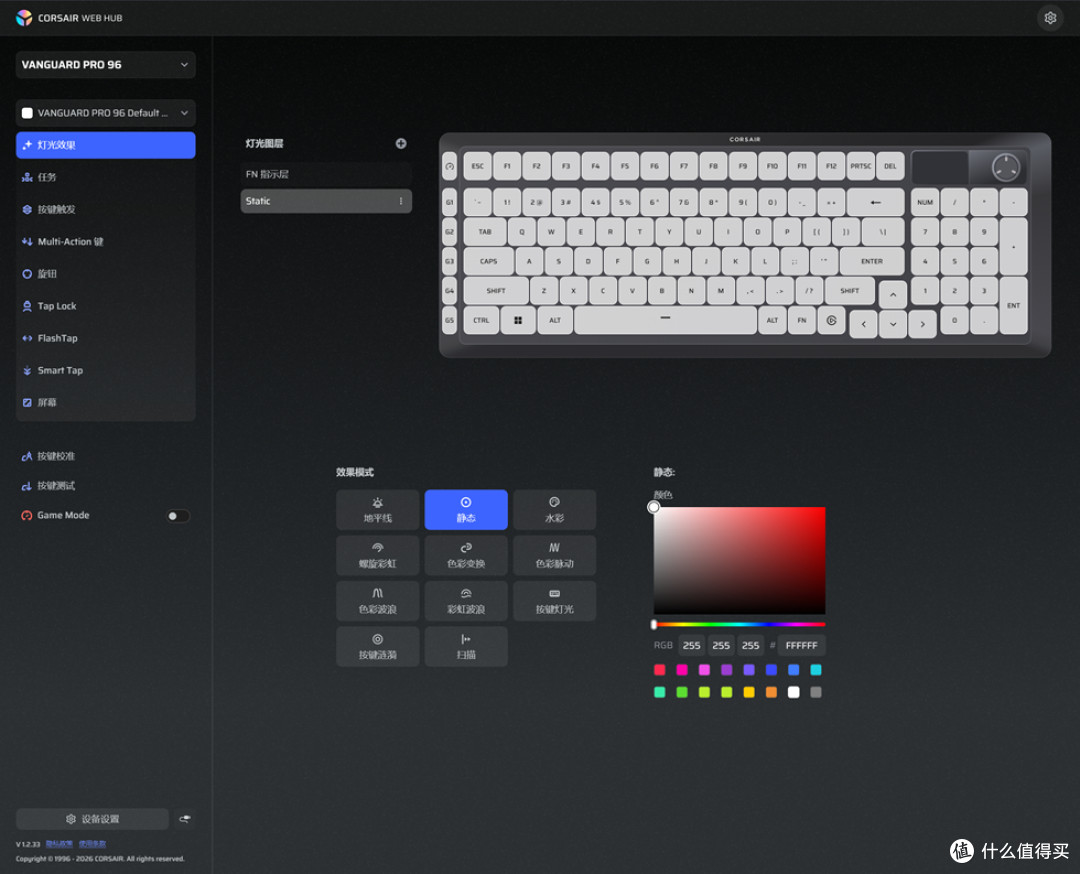1080x874 pixels.
Task: Click the hex color FFFFFF input field
Action: 801,645
